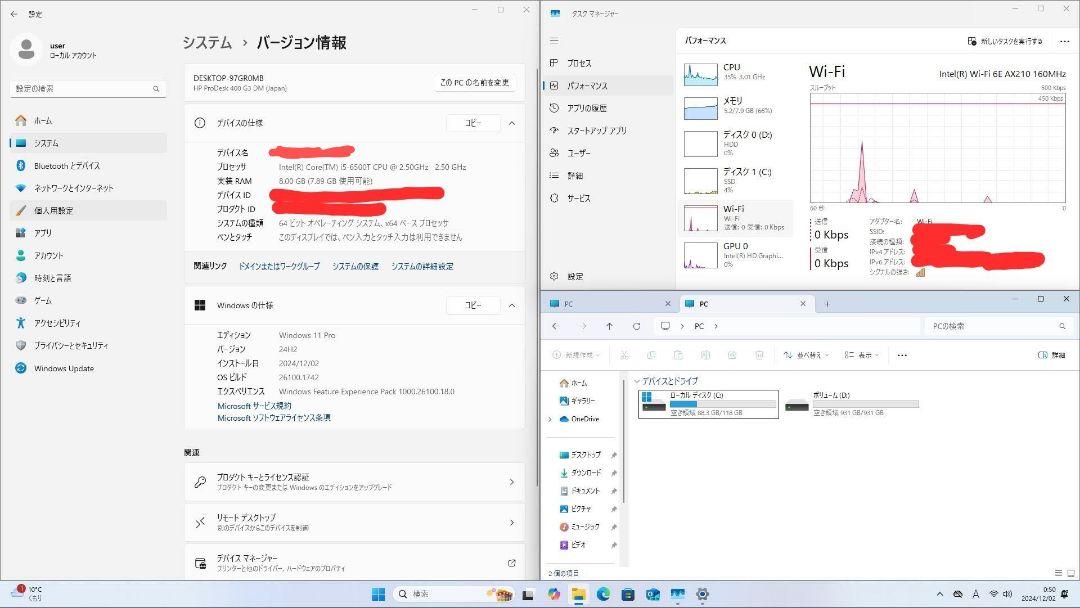
Task: Open ドメインまたはワークグループ link
Action: 279,266
